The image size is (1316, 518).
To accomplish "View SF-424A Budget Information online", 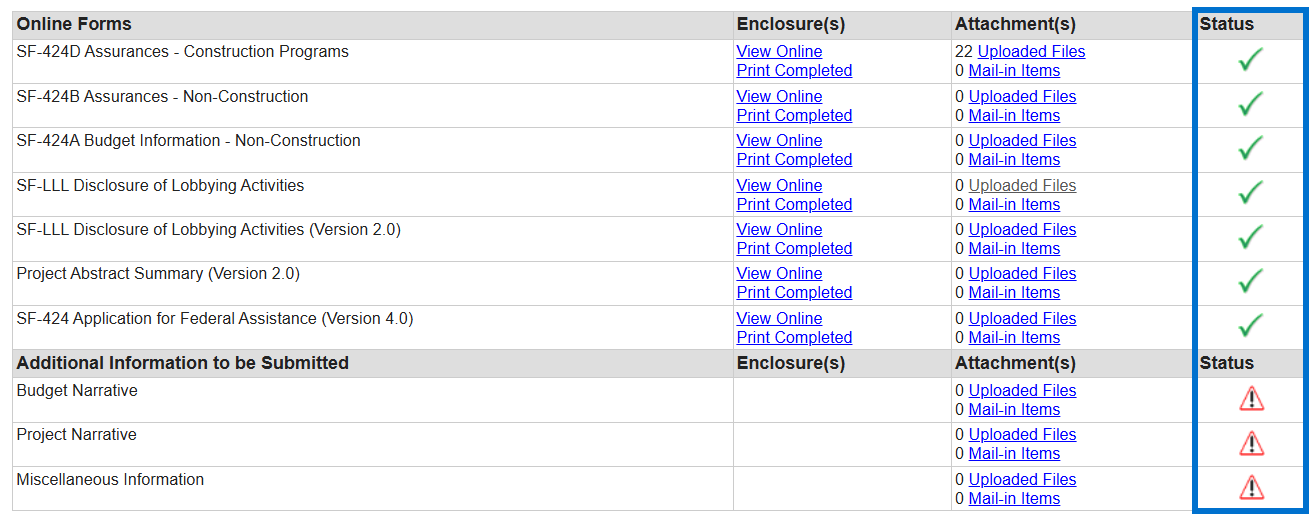I will coord(779,141).
